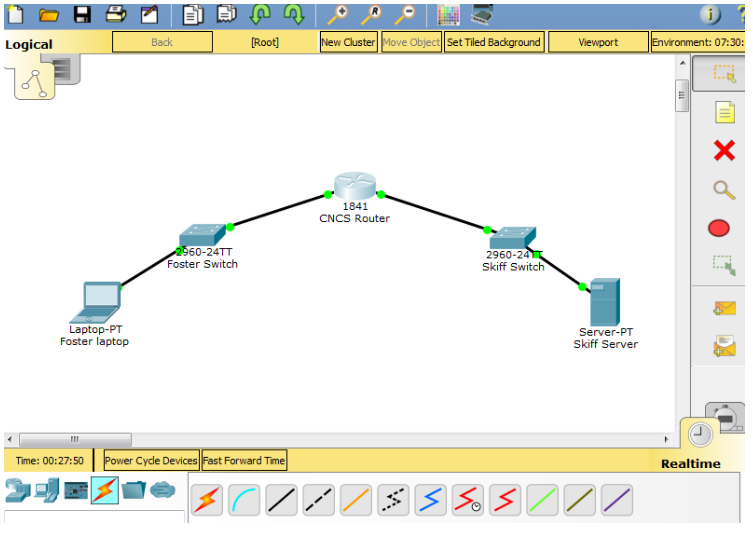Select the Foster laptop device

96,302
